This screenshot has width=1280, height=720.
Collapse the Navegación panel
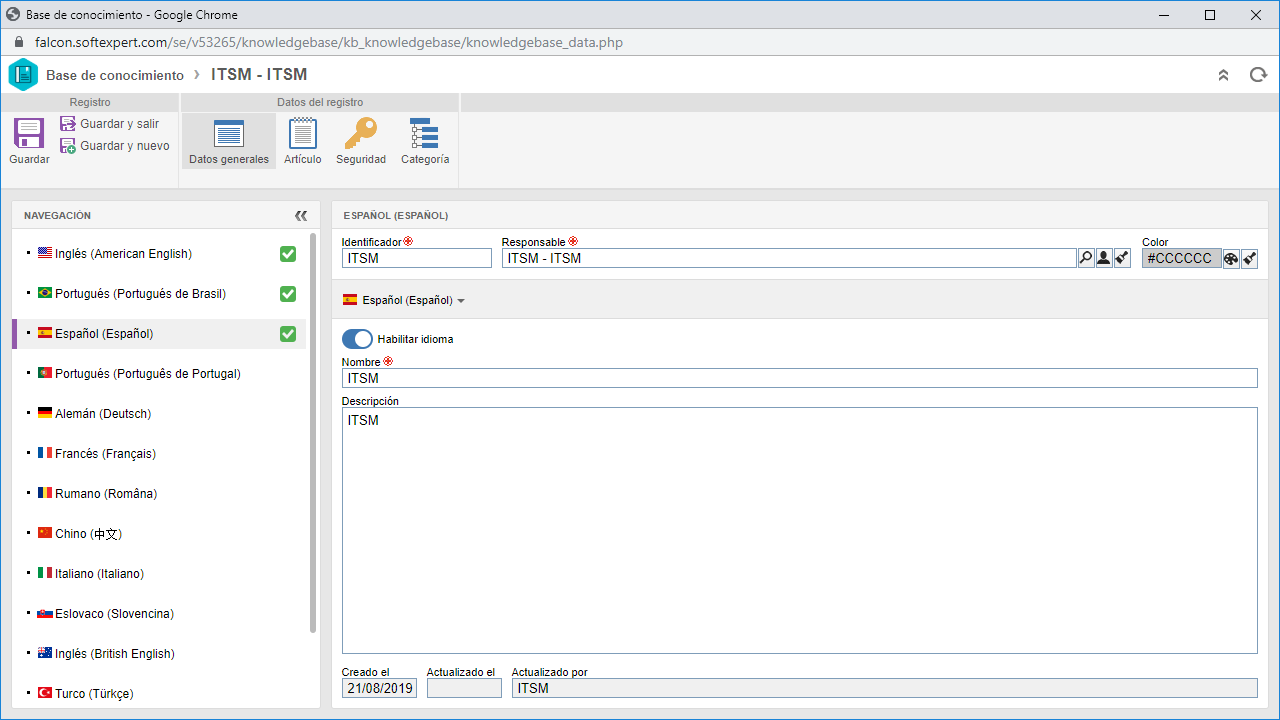tap(301, 215)
